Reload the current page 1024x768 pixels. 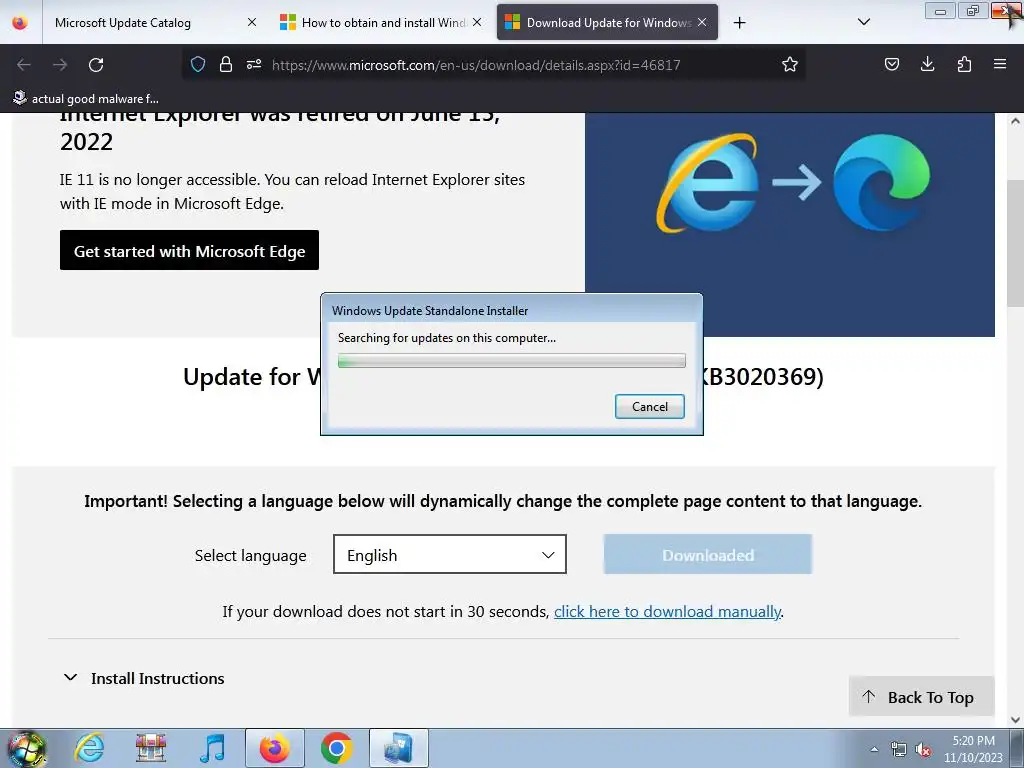(96, 65)
